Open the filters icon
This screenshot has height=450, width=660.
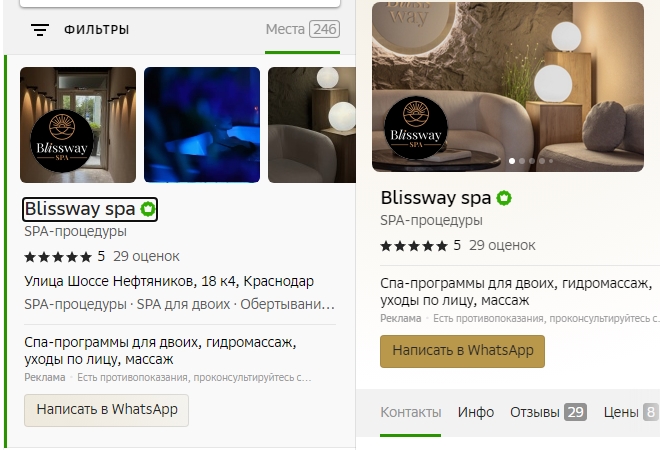pos(40,30)
